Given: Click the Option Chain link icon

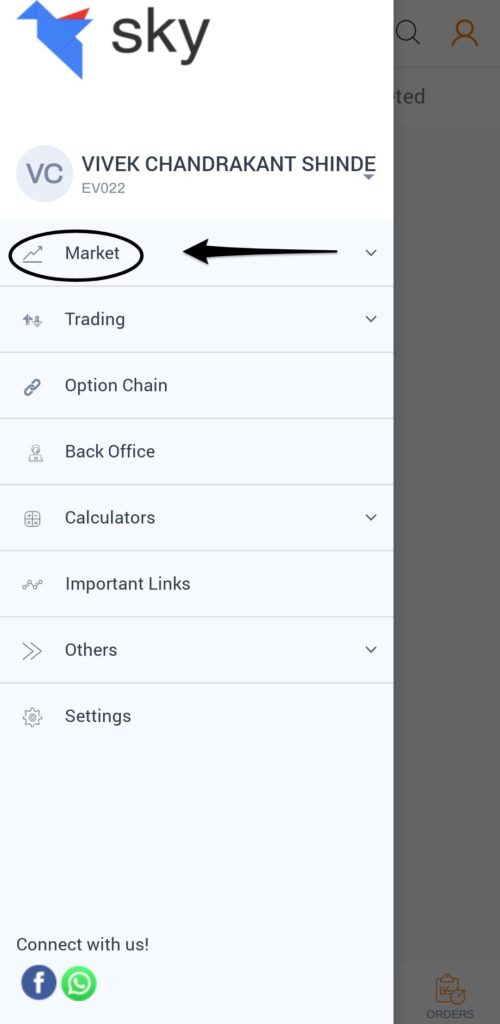Looking at the screenshot, I should (x=32, y=387).
